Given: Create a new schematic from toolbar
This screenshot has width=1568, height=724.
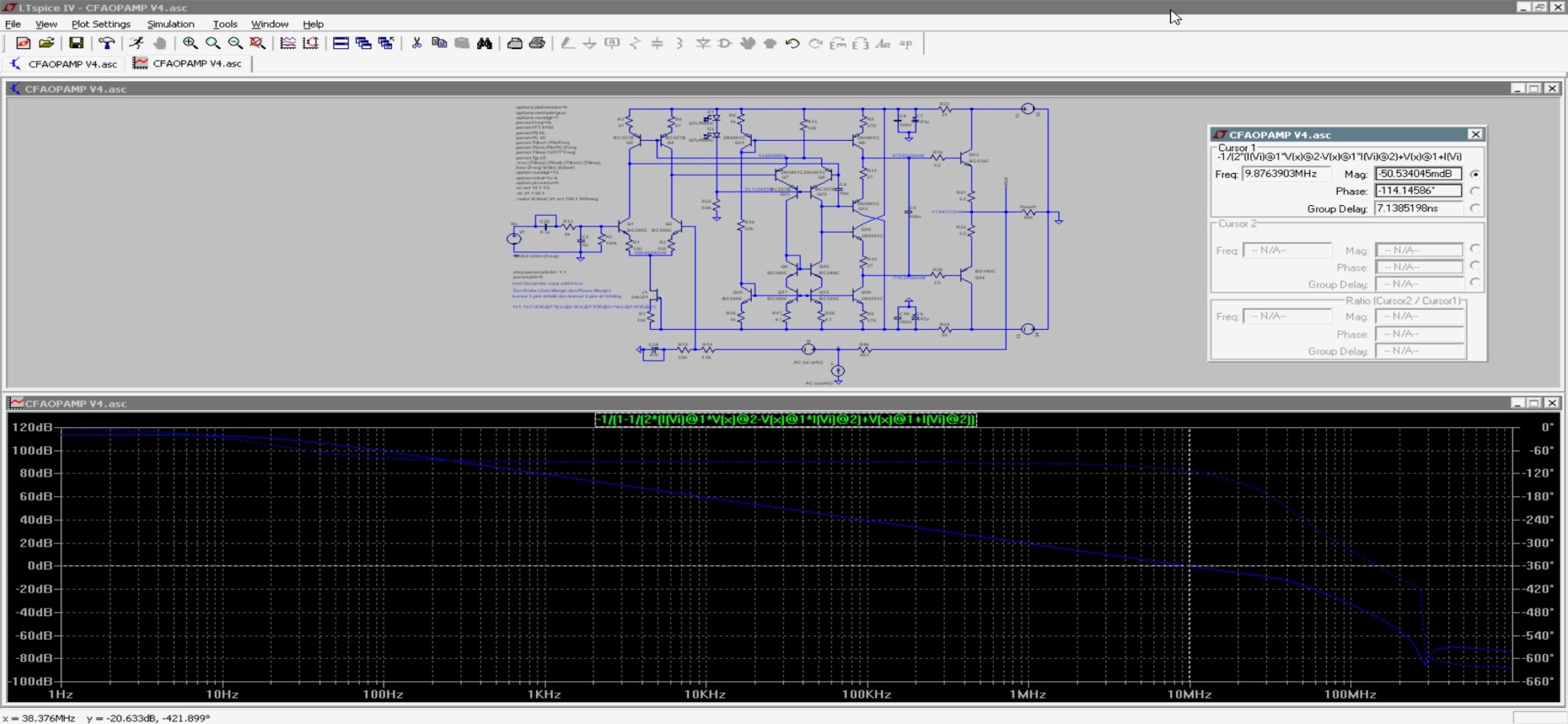Looking at the screenshot, I should [x=23, y=44].
